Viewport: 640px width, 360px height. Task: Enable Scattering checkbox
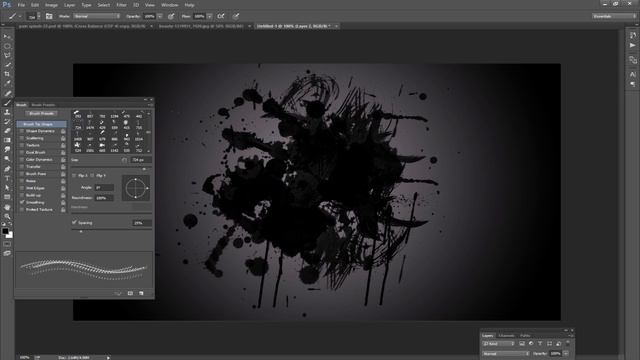pos(22,138)
